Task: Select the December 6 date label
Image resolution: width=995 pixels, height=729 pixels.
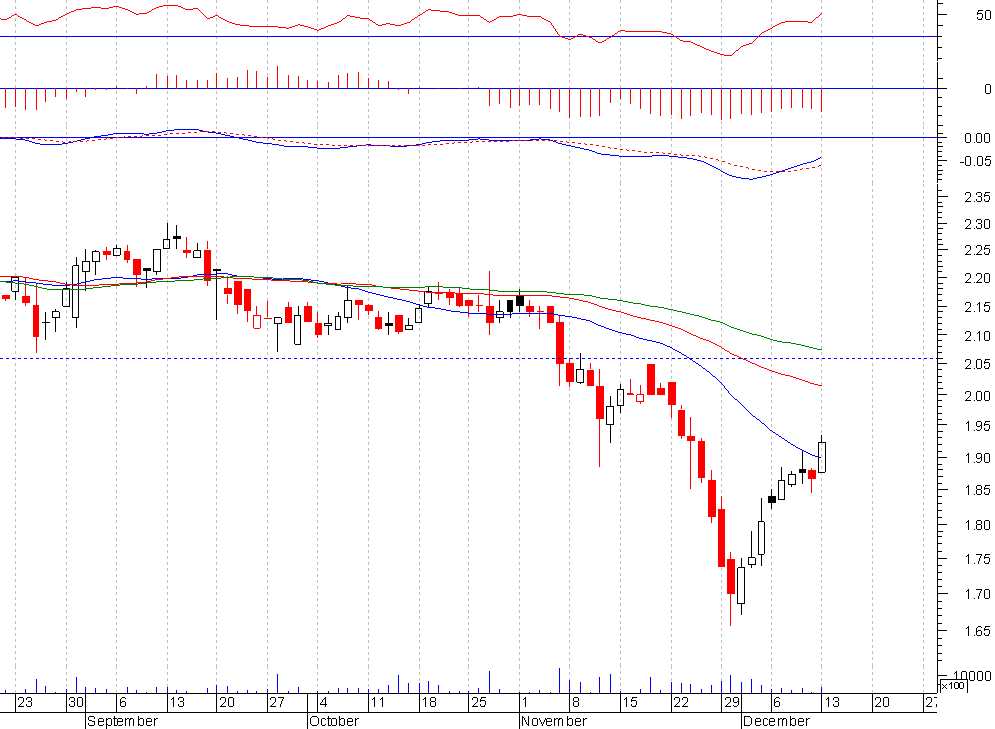Action: click(x=777, y=702)
